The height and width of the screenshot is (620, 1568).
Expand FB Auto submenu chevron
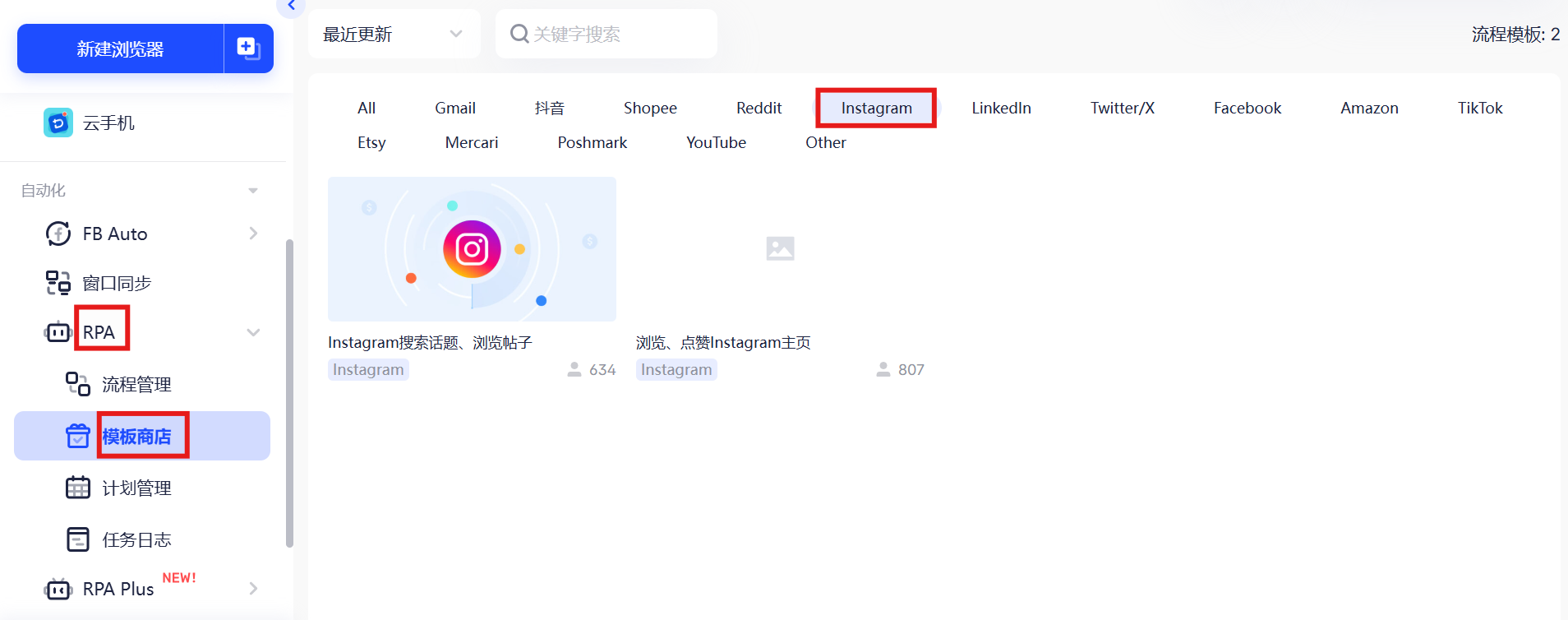[x=253, y=234]
